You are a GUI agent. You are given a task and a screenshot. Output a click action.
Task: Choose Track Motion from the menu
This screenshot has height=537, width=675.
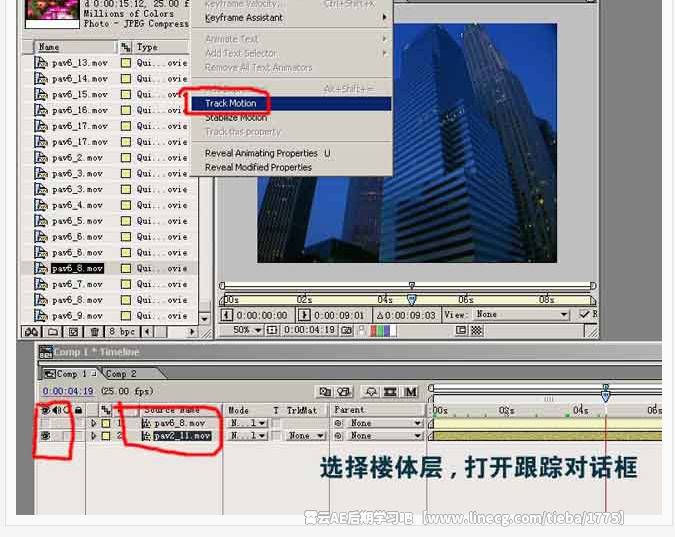291,103
